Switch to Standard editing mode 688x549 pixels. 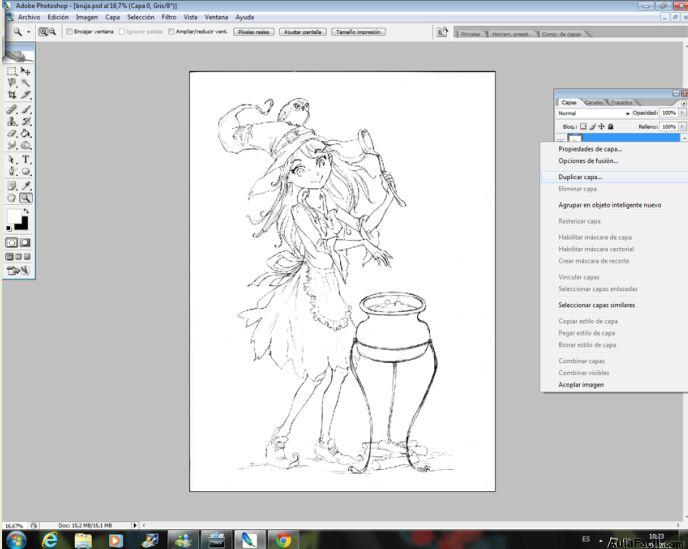[x=12, y=243]
